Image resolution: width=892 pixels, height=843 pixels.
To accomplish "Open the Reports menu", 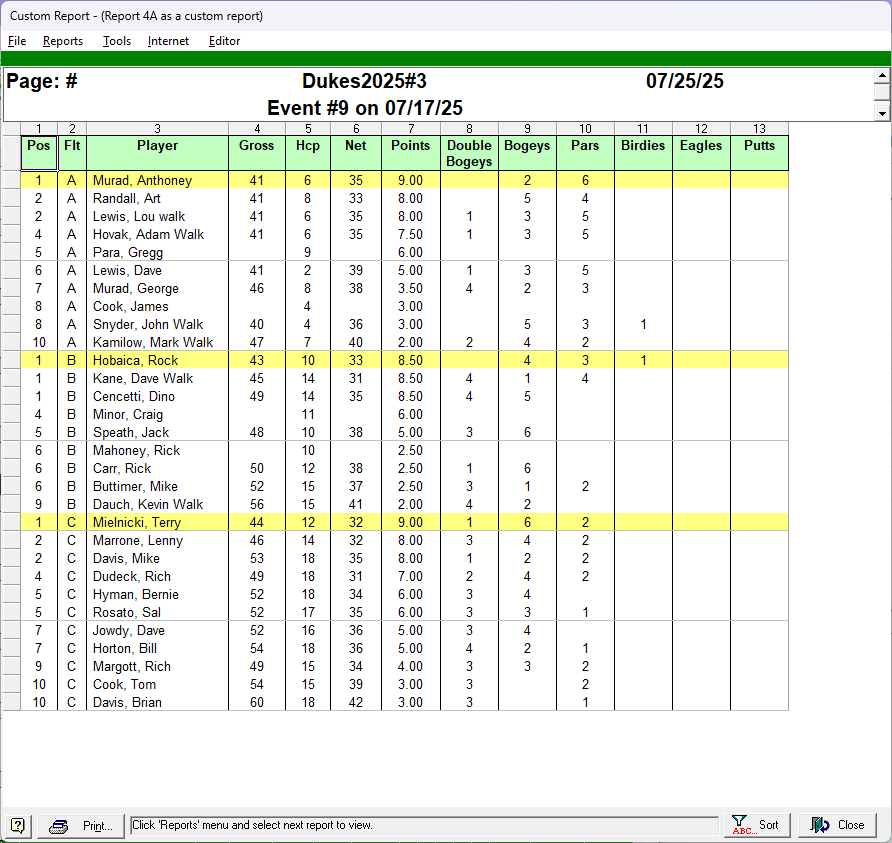I will [x=63, y=41].
